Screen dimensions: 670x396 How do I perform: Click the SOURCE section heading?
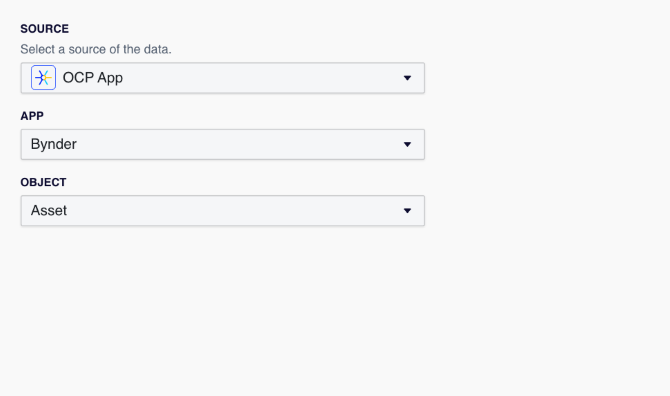point(44,29)
